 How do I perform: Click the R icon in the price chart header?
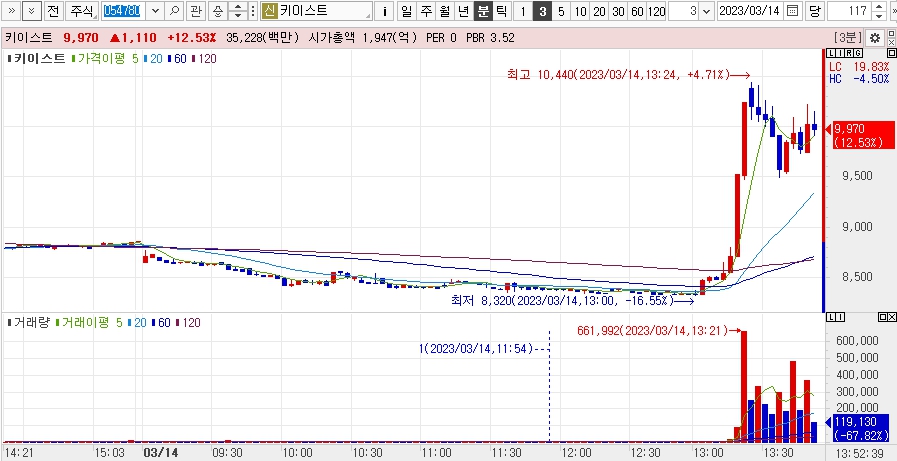coord(848,53)
